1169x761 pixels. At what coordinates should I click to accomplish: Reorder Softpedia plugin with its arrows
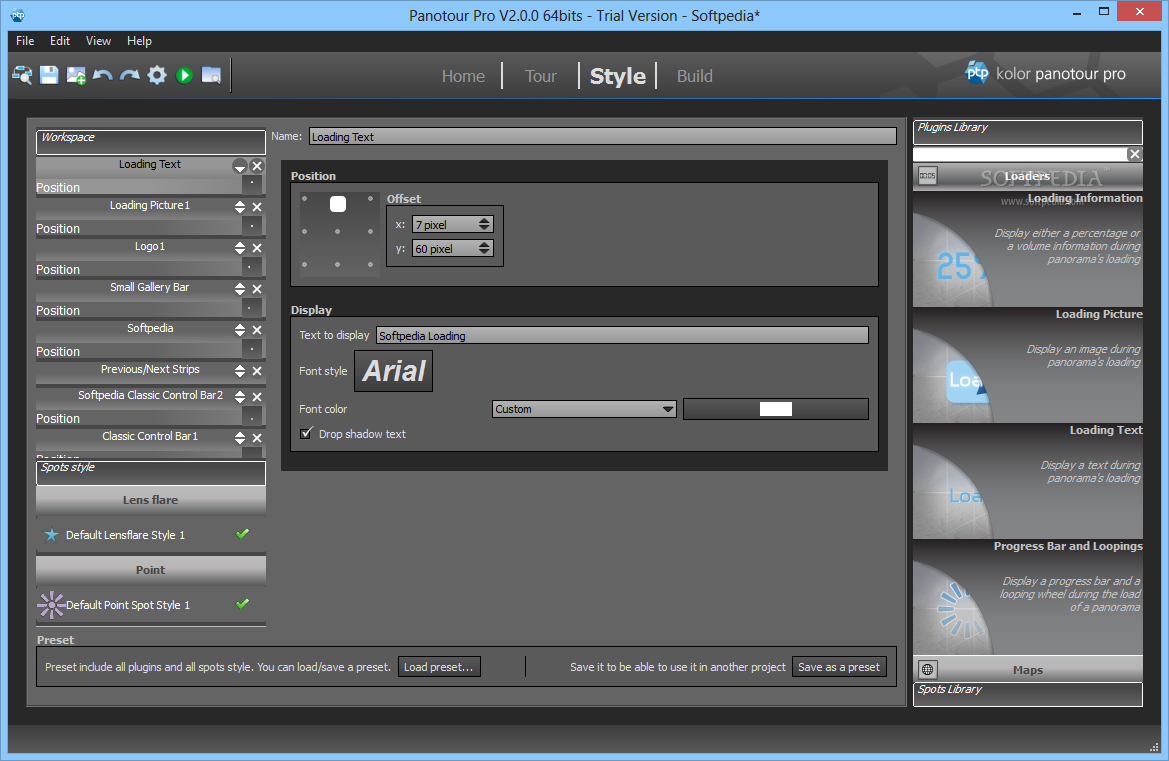pos(239,330)
